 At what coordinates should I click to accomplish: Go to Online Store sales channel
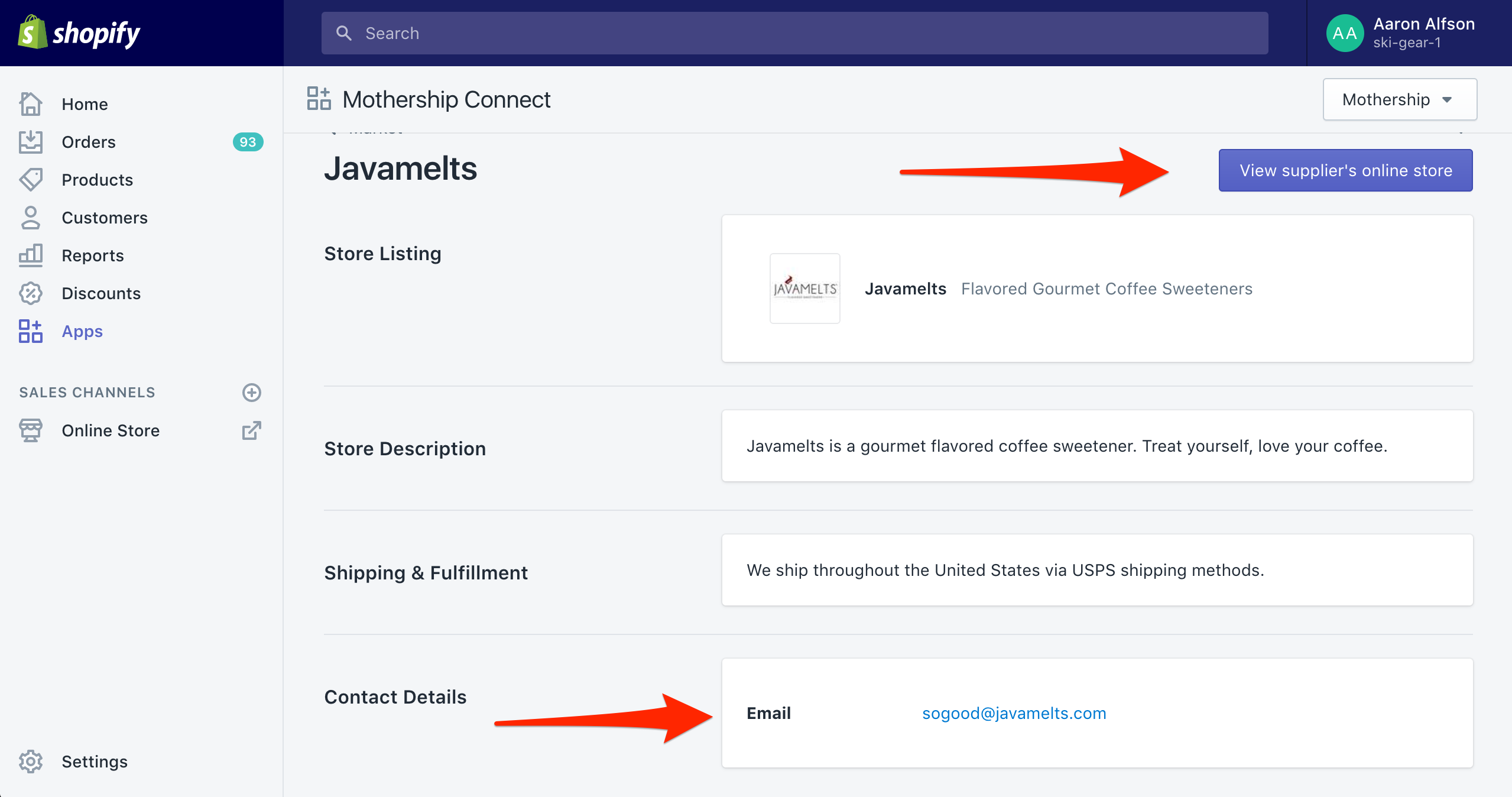(111, 430)
